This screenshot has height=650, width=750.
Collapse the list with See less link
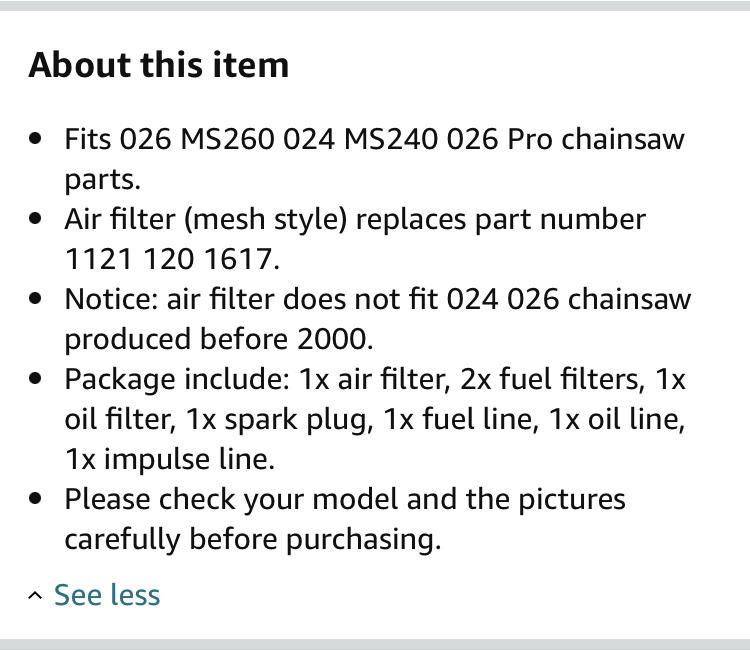pos(107,595)
